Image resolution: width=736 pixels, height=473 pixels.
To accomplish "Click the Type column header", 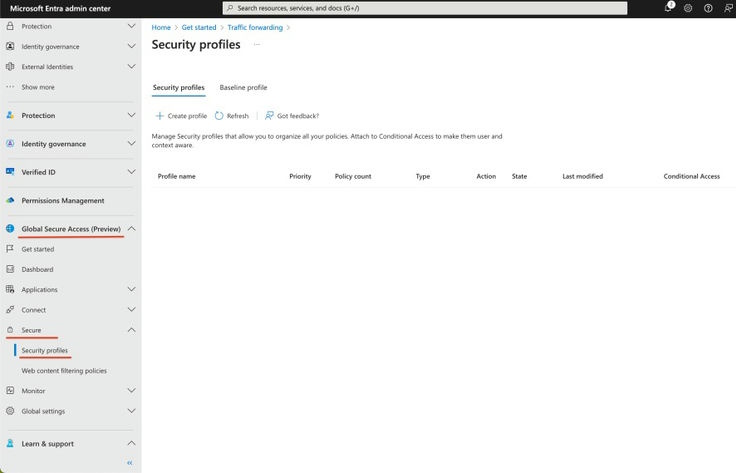I will [x=422, y=176].
